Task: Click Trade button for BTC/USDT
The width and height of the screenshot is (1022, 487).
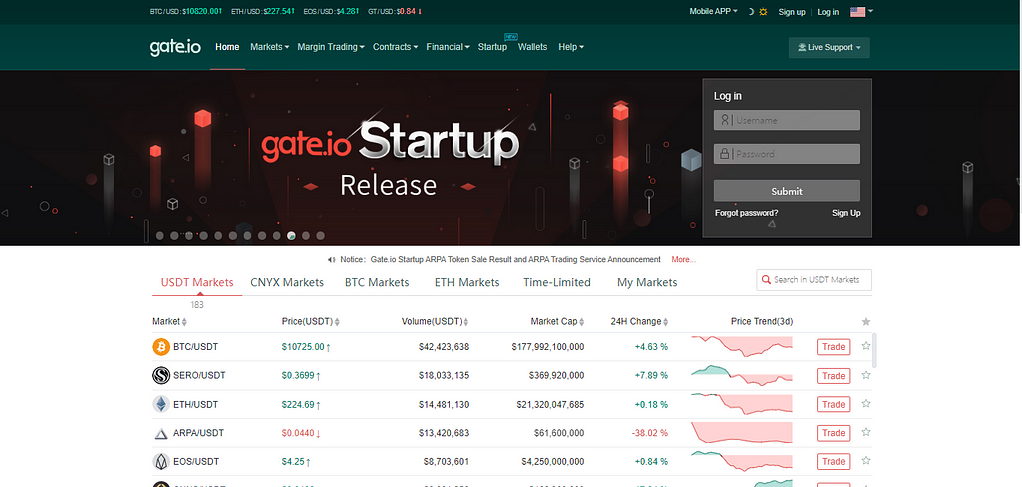Action: 834,347
